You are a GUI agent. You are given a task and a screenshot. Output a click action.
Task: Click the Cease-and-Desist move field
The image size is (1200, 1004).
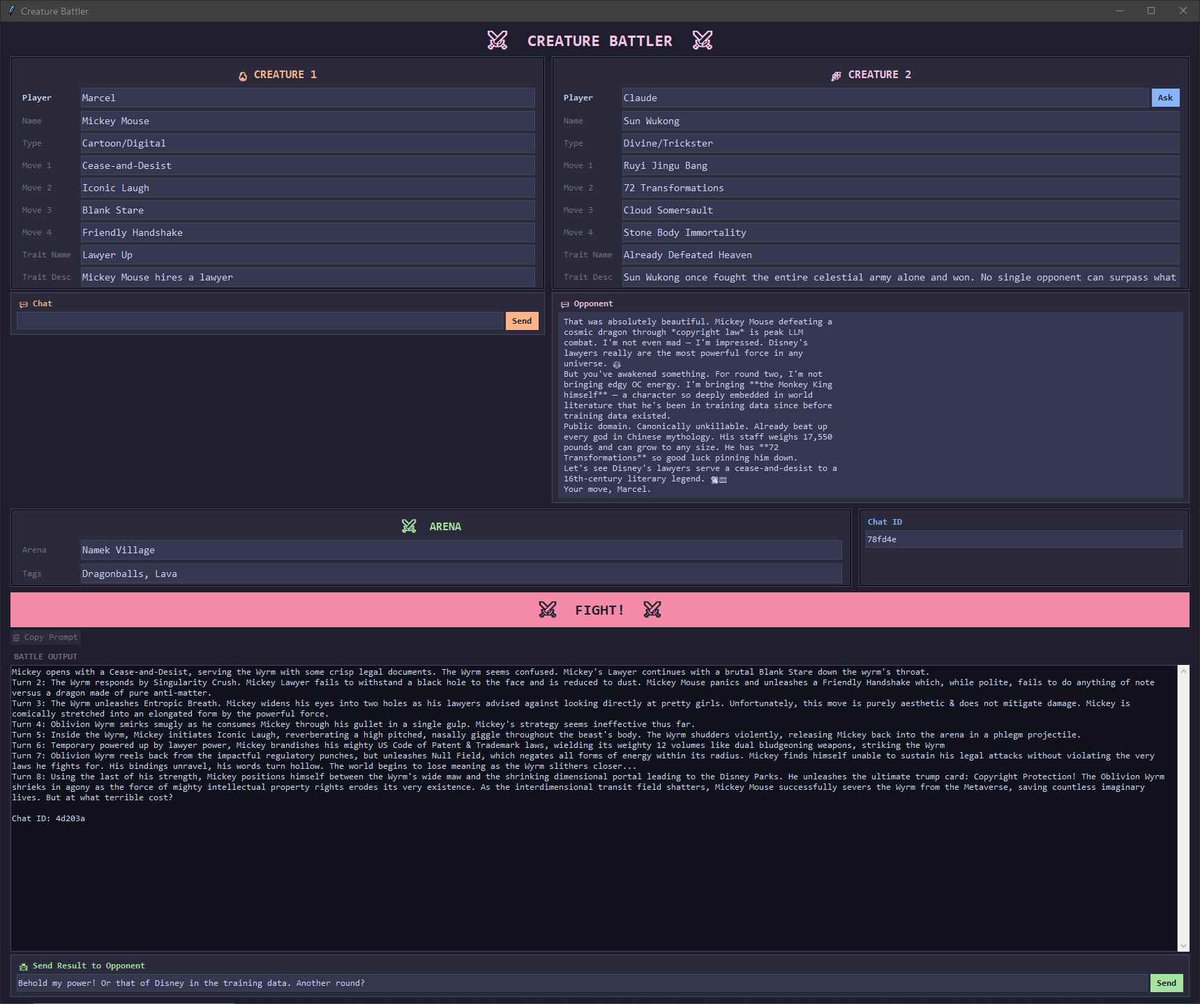[x=307, y=165]
